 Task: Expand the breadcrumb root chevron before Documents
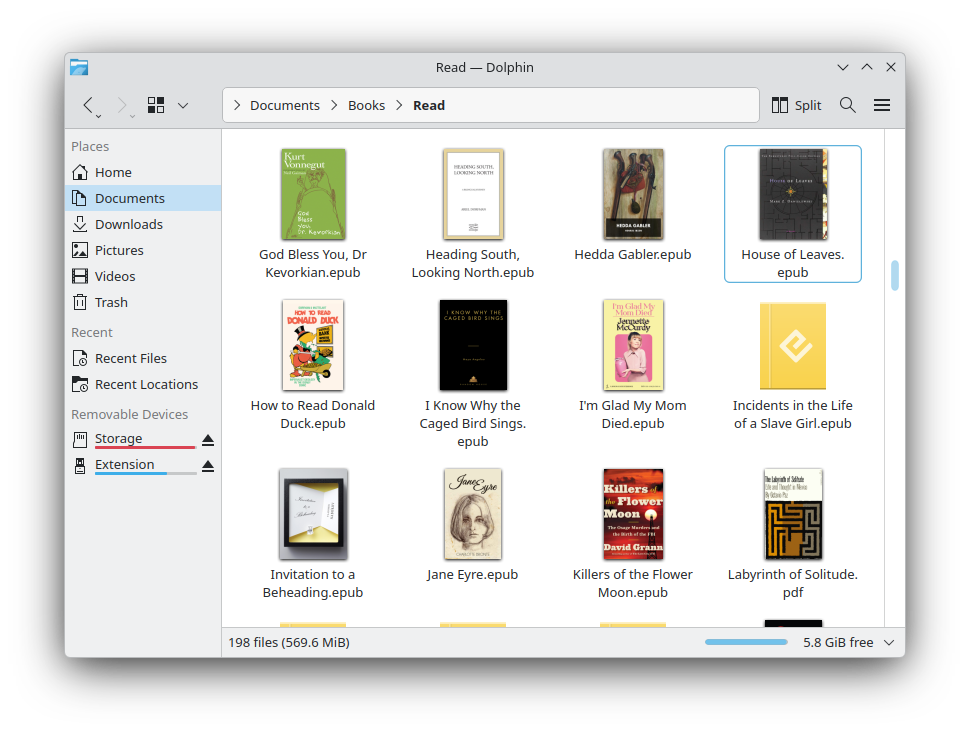pyautogui.click(x=237, y=105)
